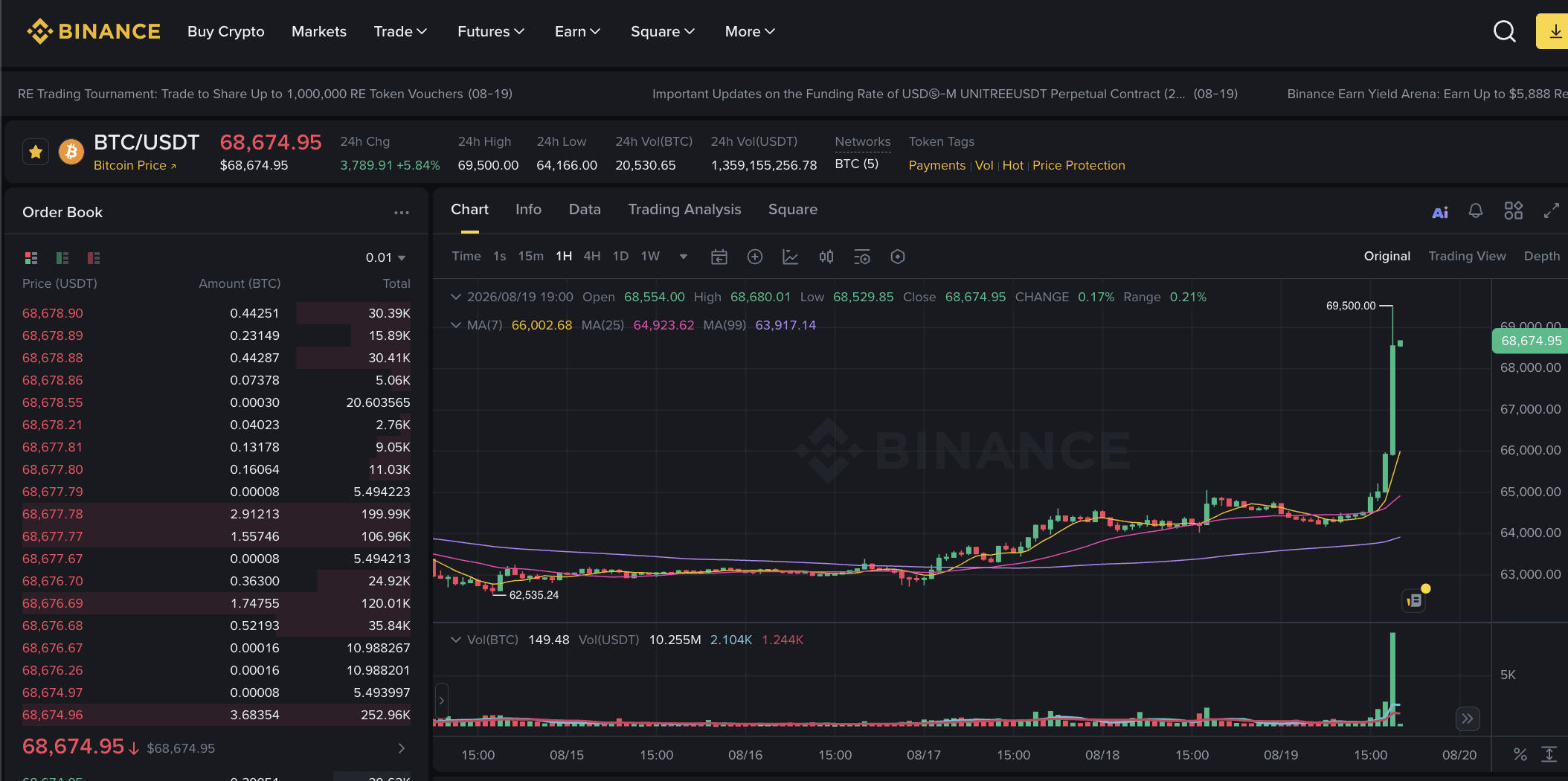1568x781 pixels.
Task: Expand more time intervals dropdown arrow
Action: [x=684, y=257]
